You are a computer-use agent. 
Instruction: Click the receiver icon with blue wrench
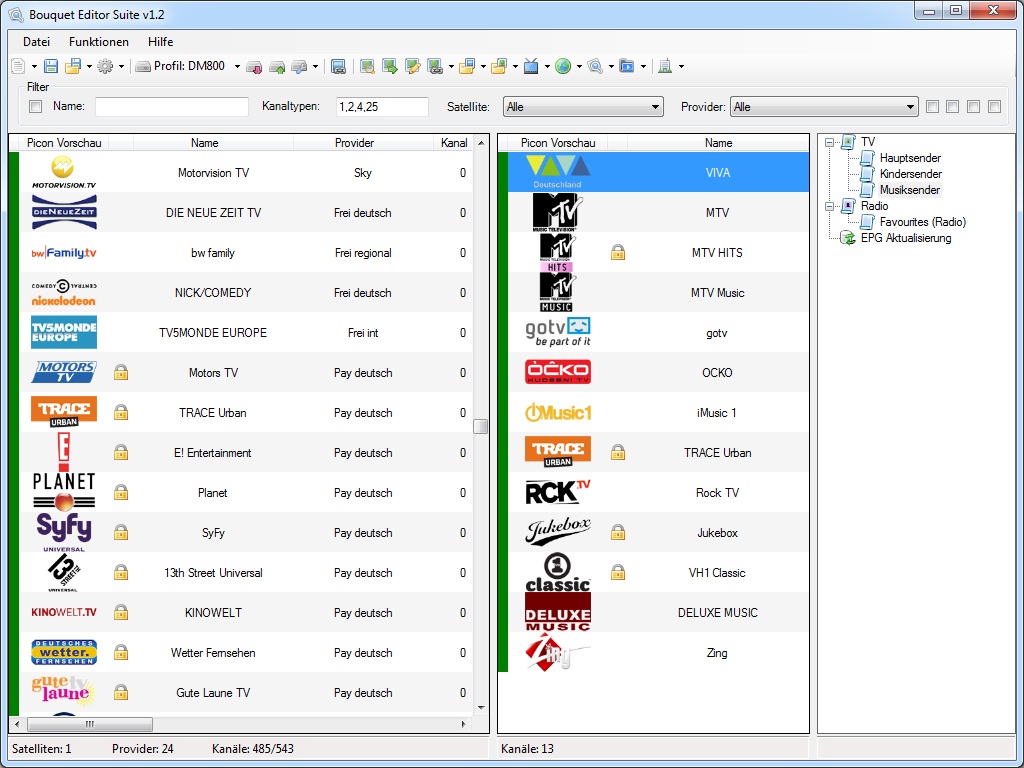pos(299,67)
